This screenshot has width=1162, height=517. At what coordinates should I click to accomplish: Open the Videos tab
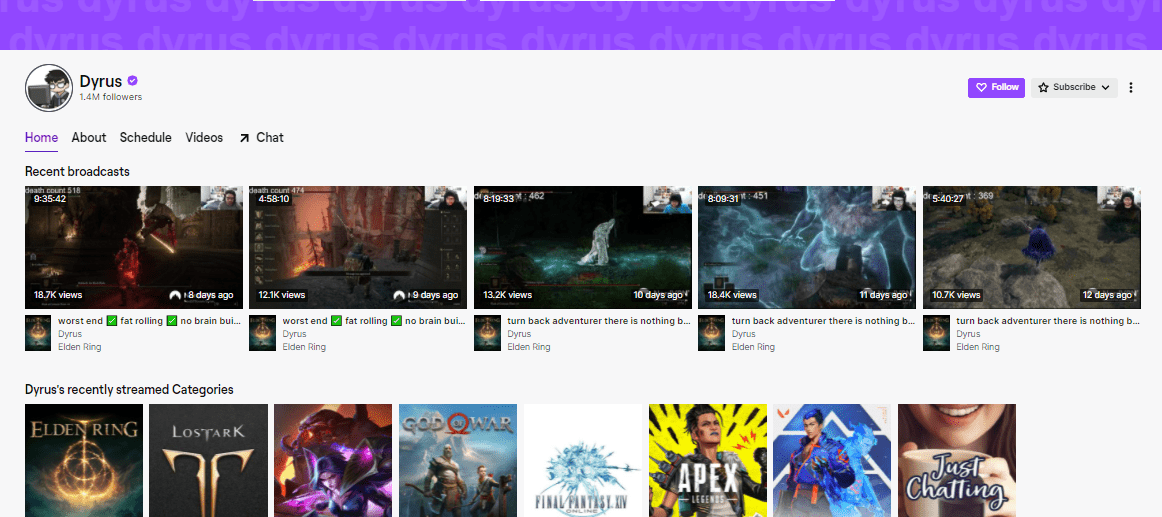click(x=205, y=138)
